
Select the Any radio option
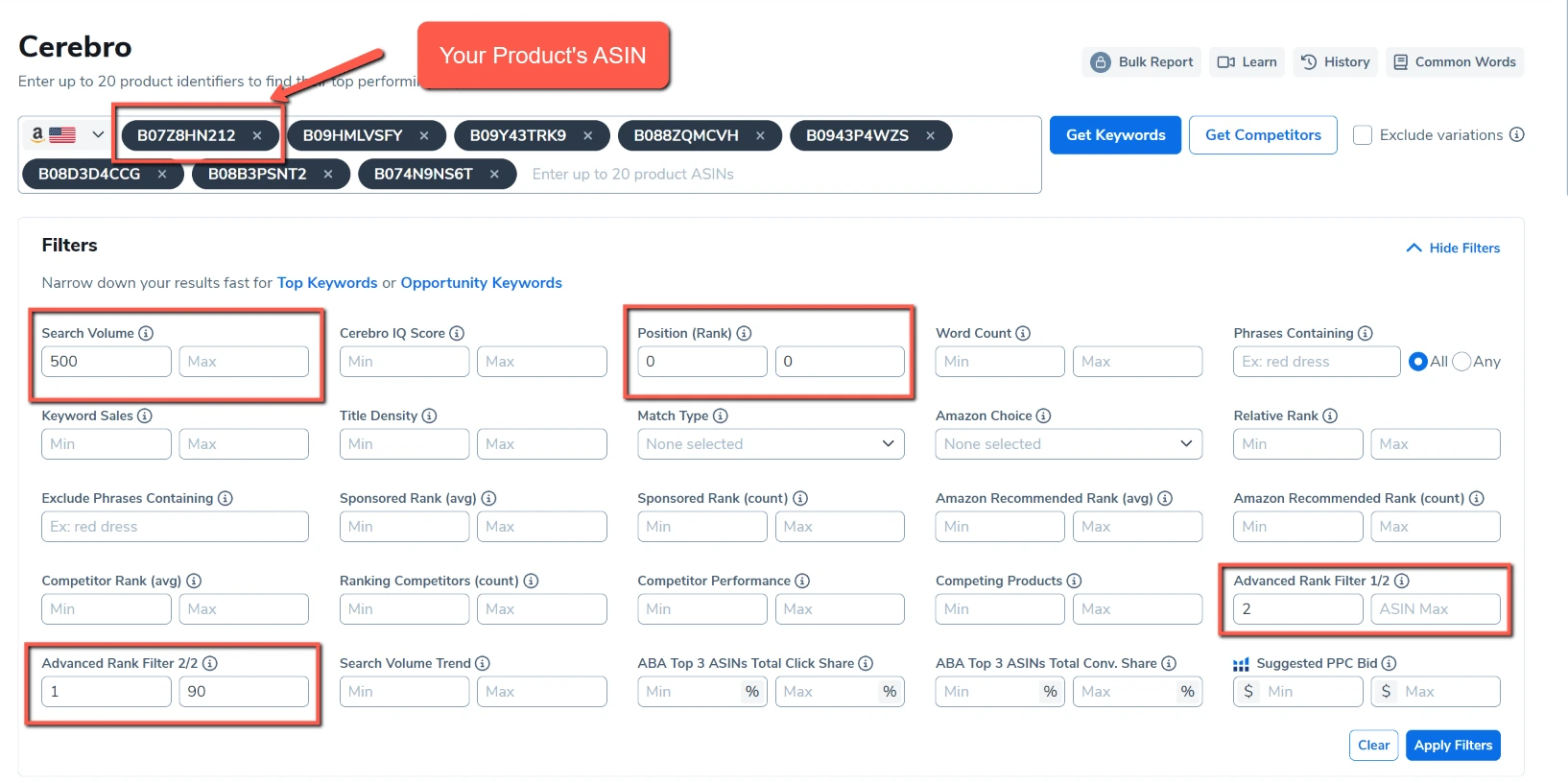[1461, 362]
